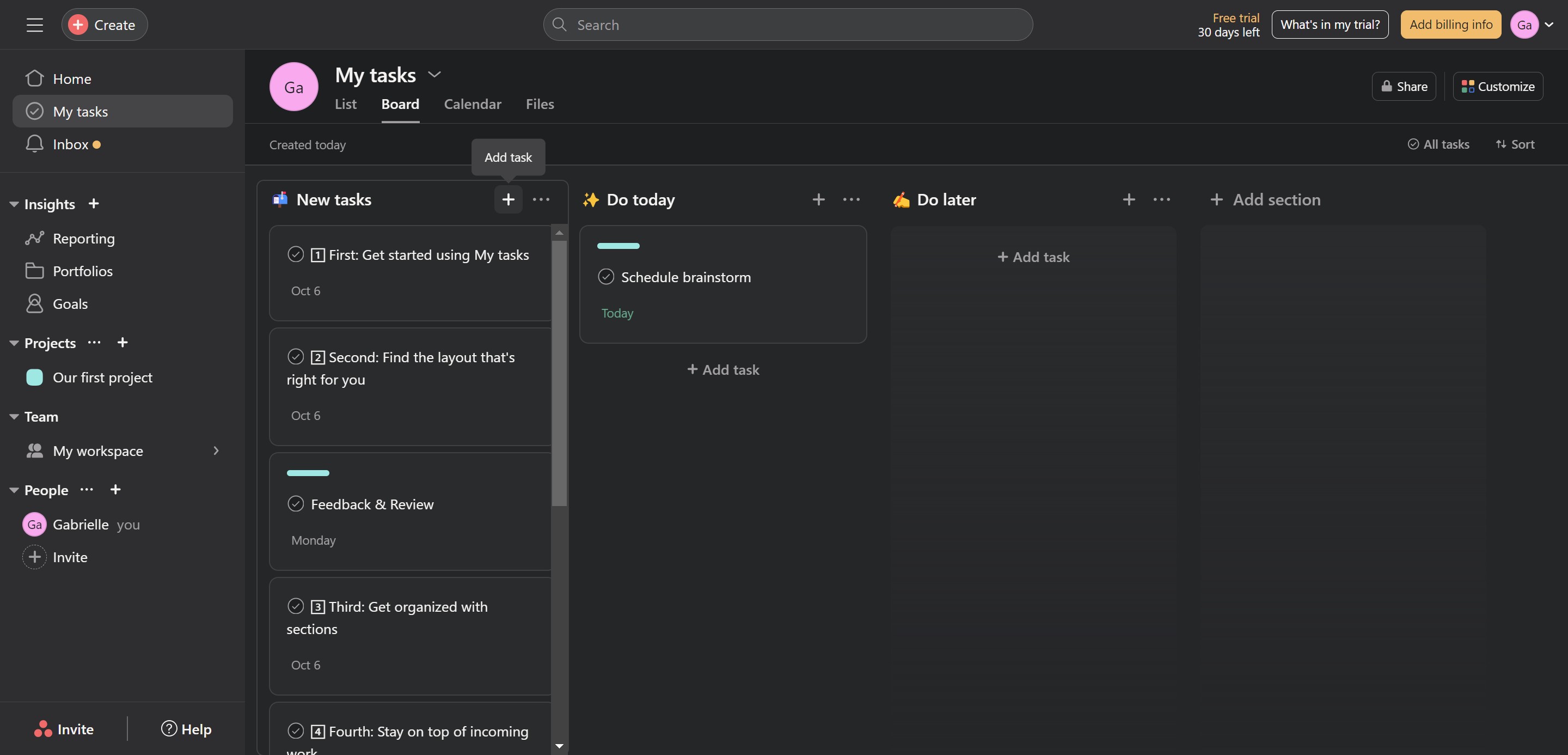Open Inbox bell icon in sidebar
Image resolution: width=1568 pixels, height=755 pixels.
coord(35,144)
